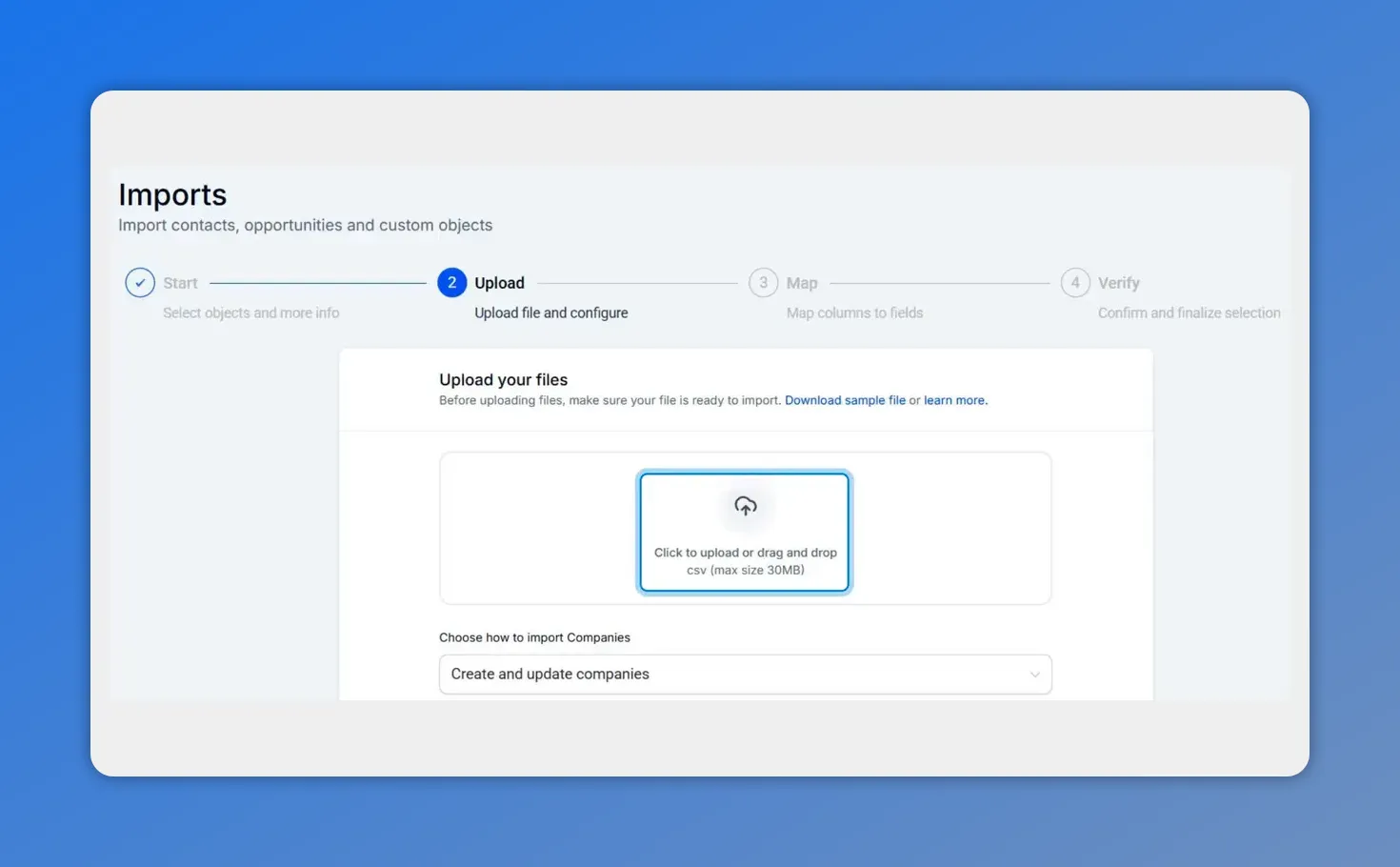1400x867 pixels.
Task: Click the Download sample file link
Action: tap(845, 400)
